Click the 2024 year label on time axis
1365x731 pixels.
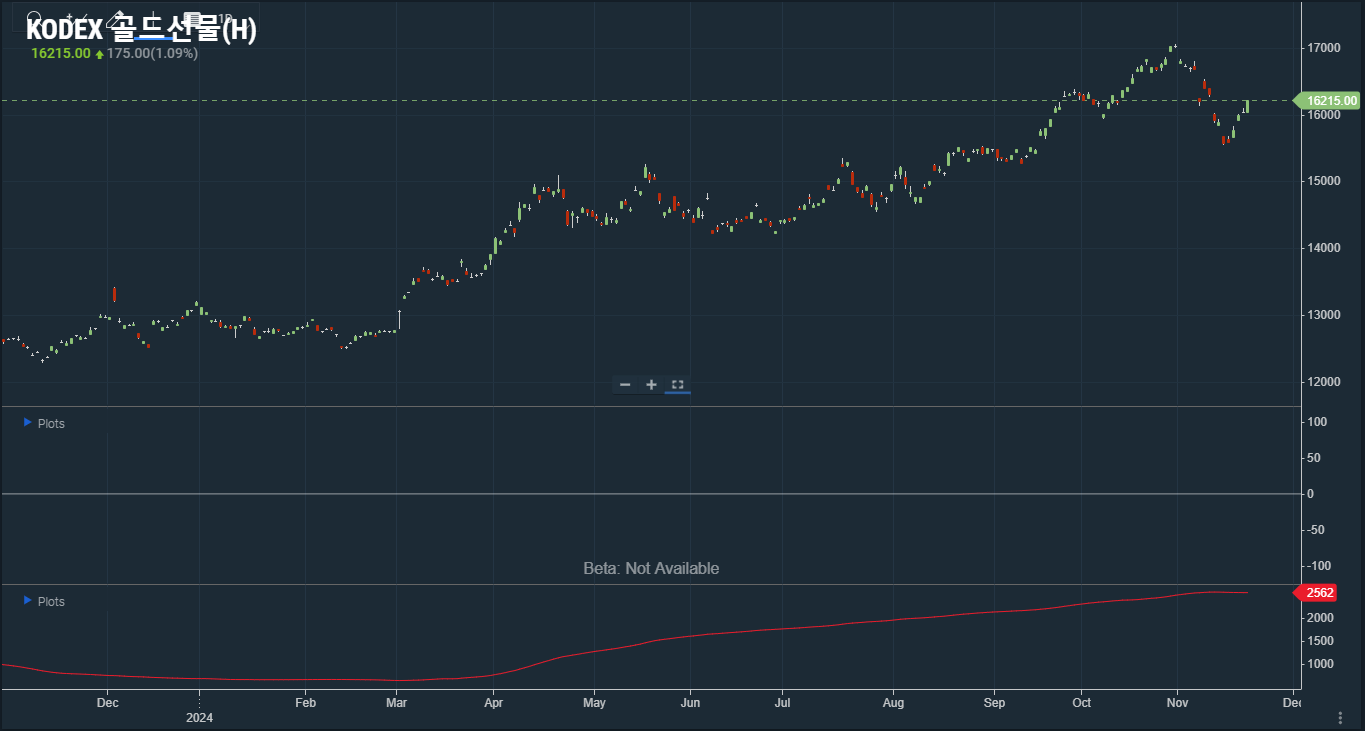click(x=199, y=717)
